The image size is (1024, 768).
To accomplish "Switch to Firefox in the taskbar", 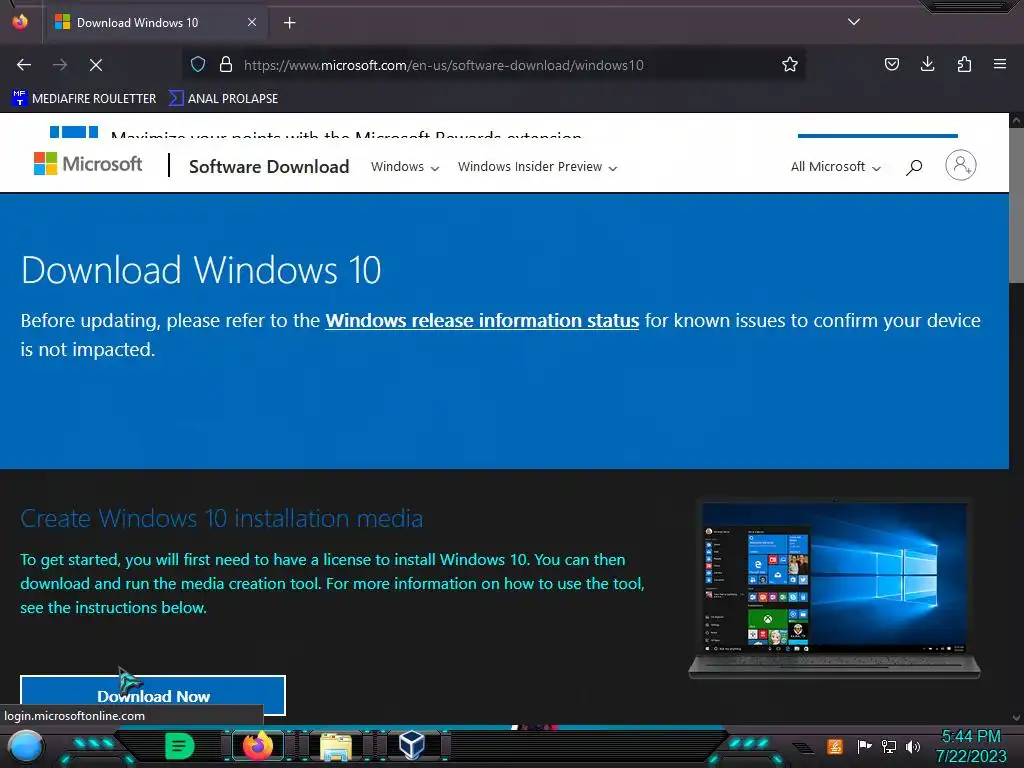I will pyautogui.click(x=257, y=745).
